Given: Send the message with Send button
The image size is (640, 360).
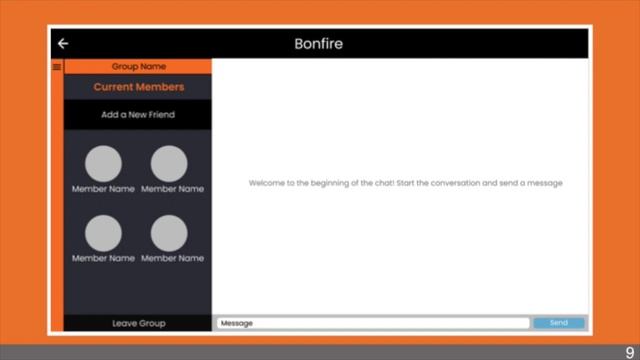Looking at the screenshot, I should [559, 323].
